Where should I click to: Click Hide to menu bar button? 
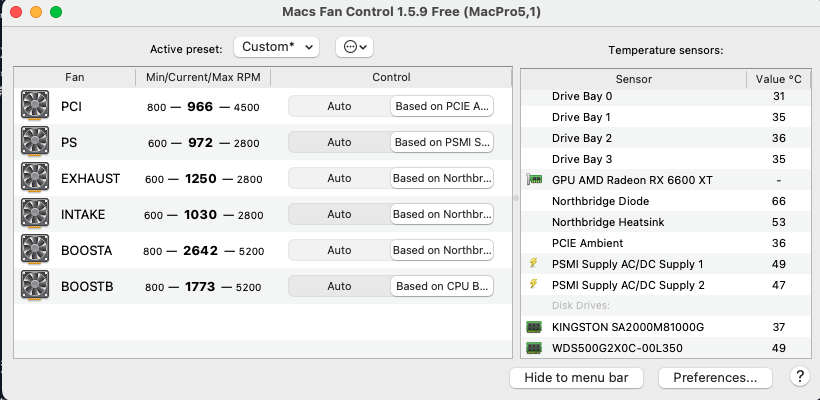click(x=577, y=377)
